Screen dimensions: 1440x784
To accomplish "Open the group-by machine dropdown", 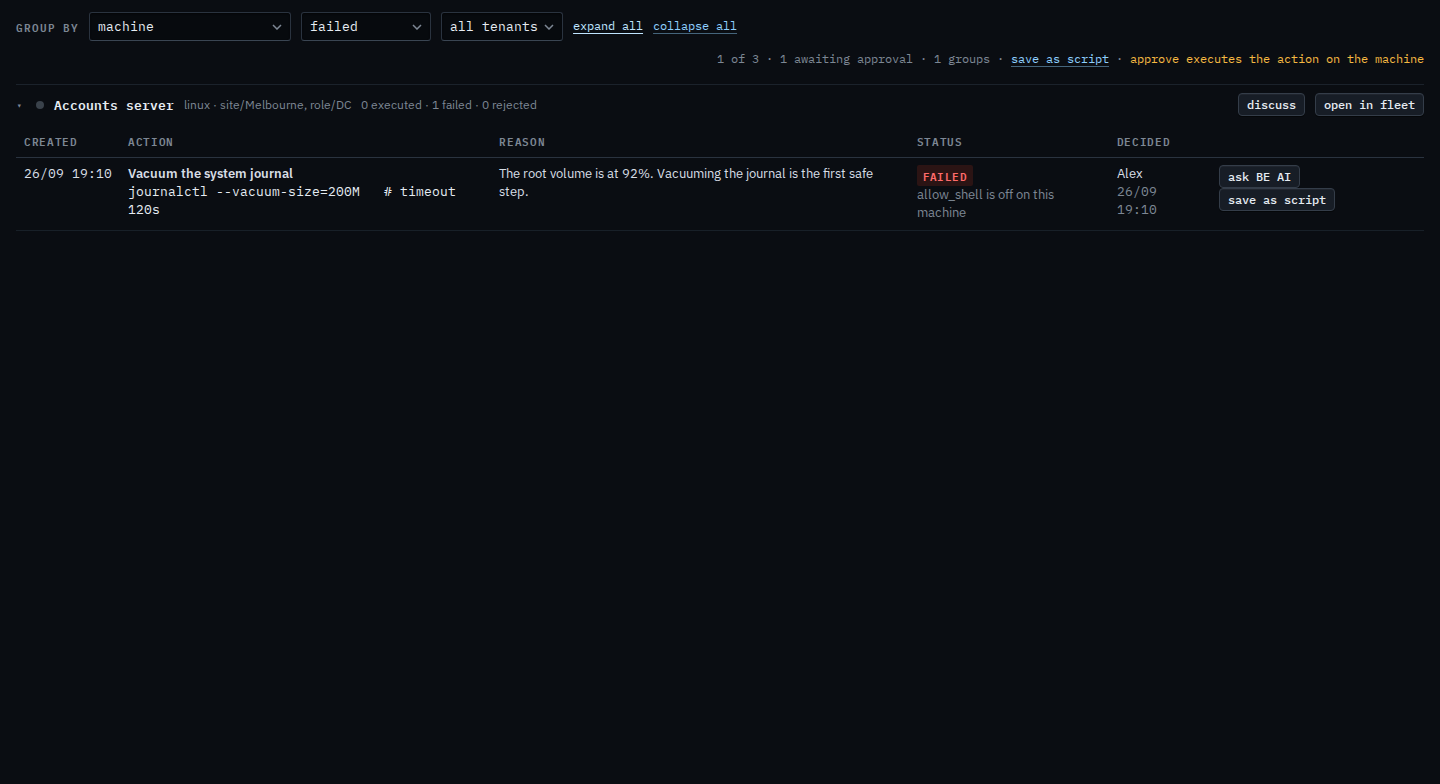I will click(190, 26).
